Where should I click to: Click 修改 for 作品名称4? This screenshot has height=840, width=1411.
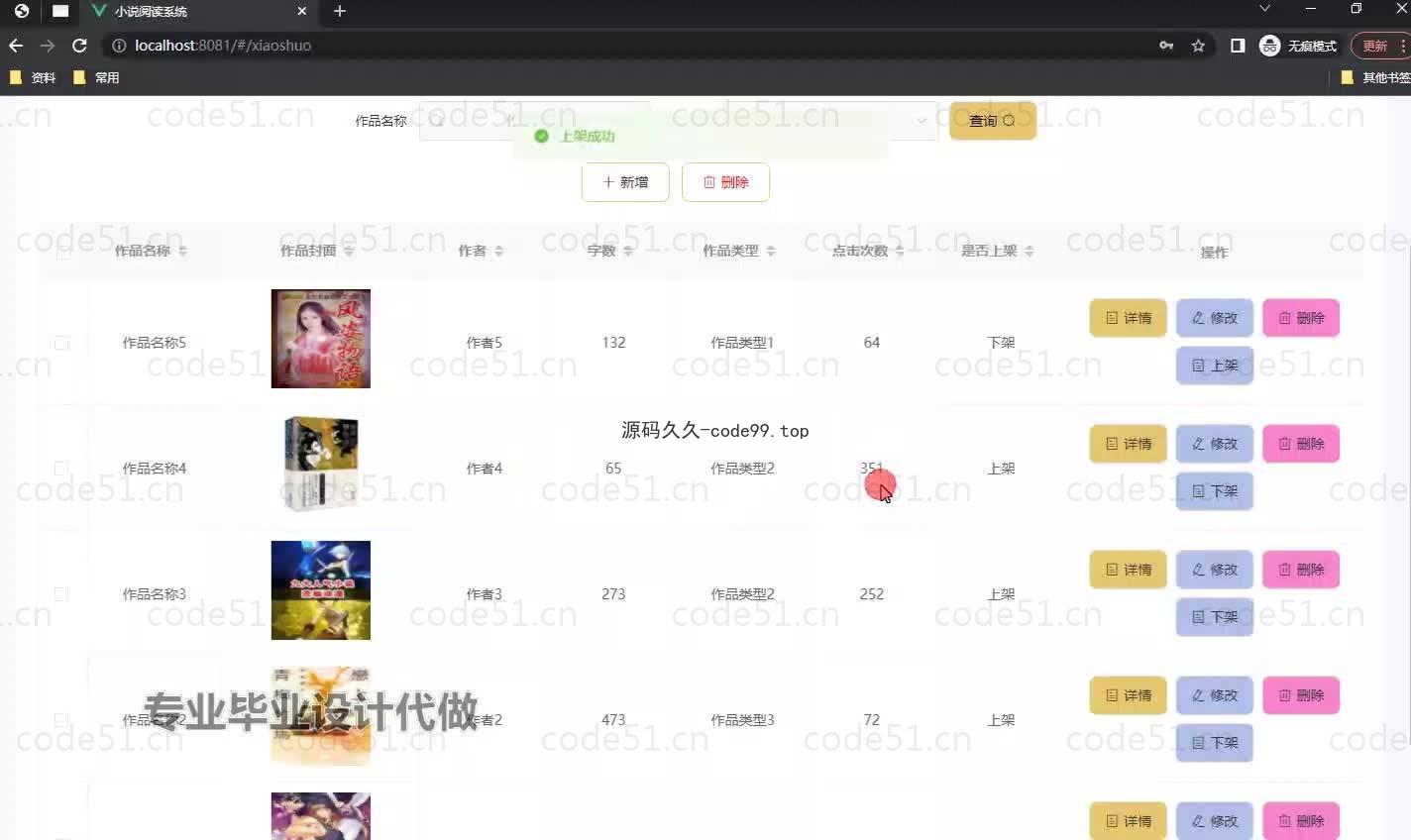pos(1215,444)
